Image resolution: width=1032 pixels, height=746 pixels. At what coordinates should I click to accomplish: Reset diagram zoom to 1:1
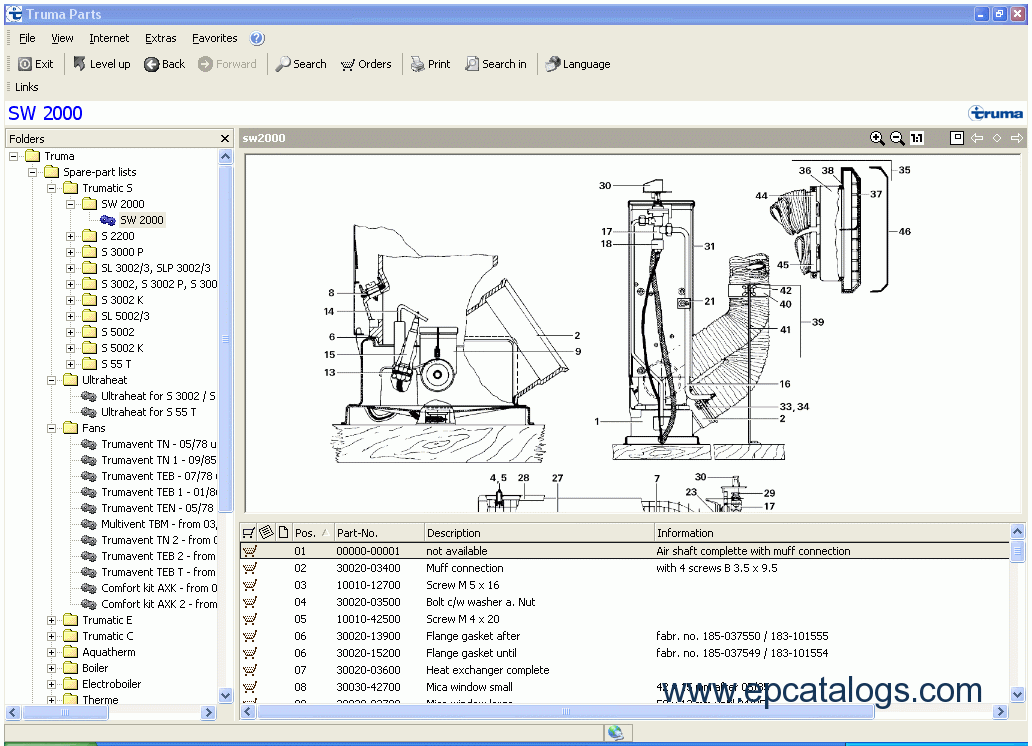(x=917, y=138)
